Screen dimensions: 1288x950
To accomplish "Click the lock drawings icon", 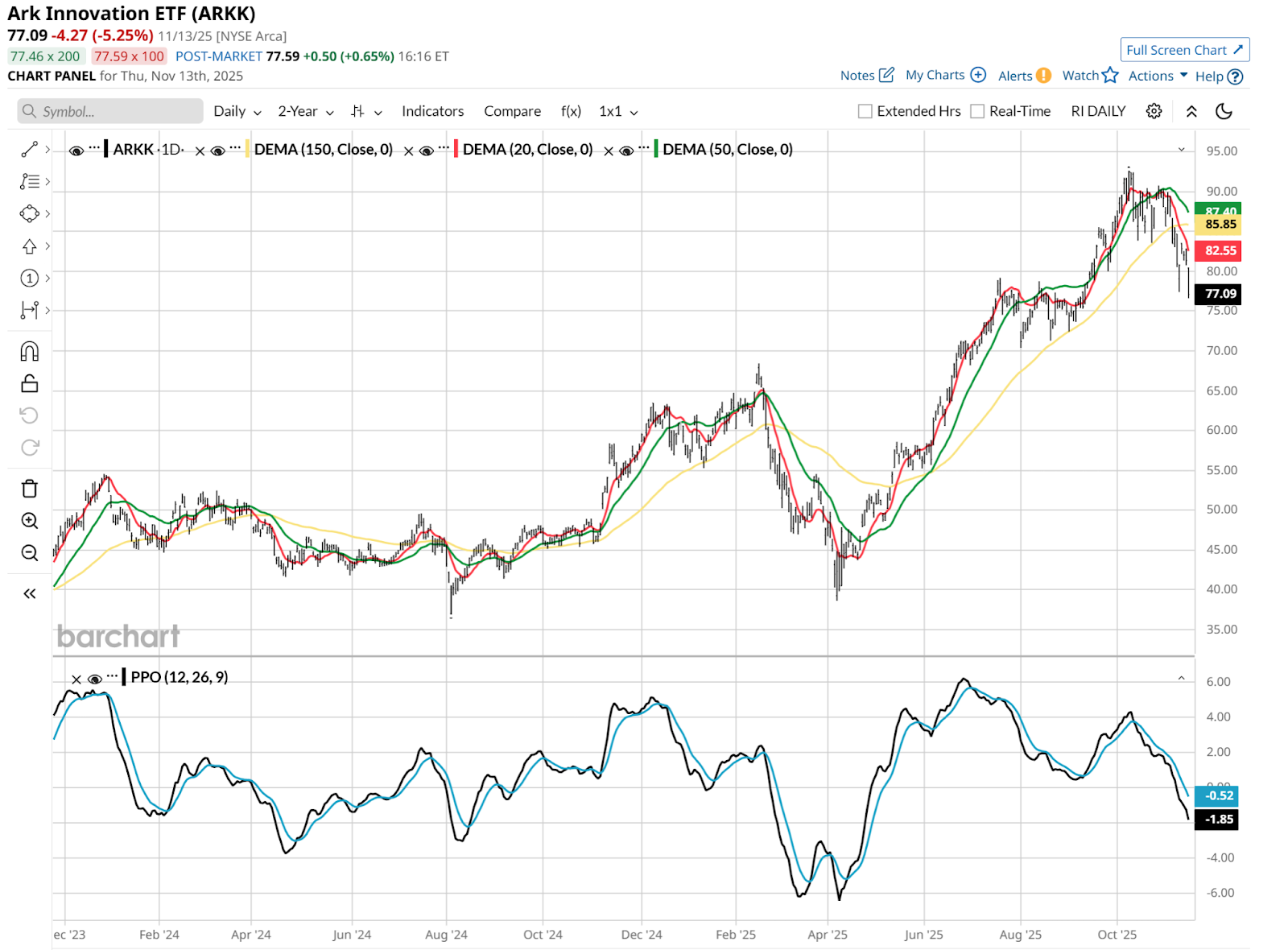I will pyautogui.click(x=30, y=384).
